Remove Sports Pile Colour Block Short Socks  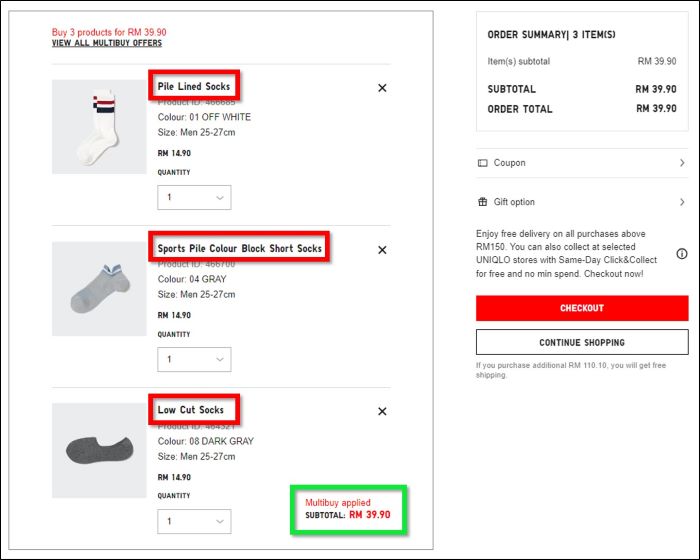[x=382, y=250]
